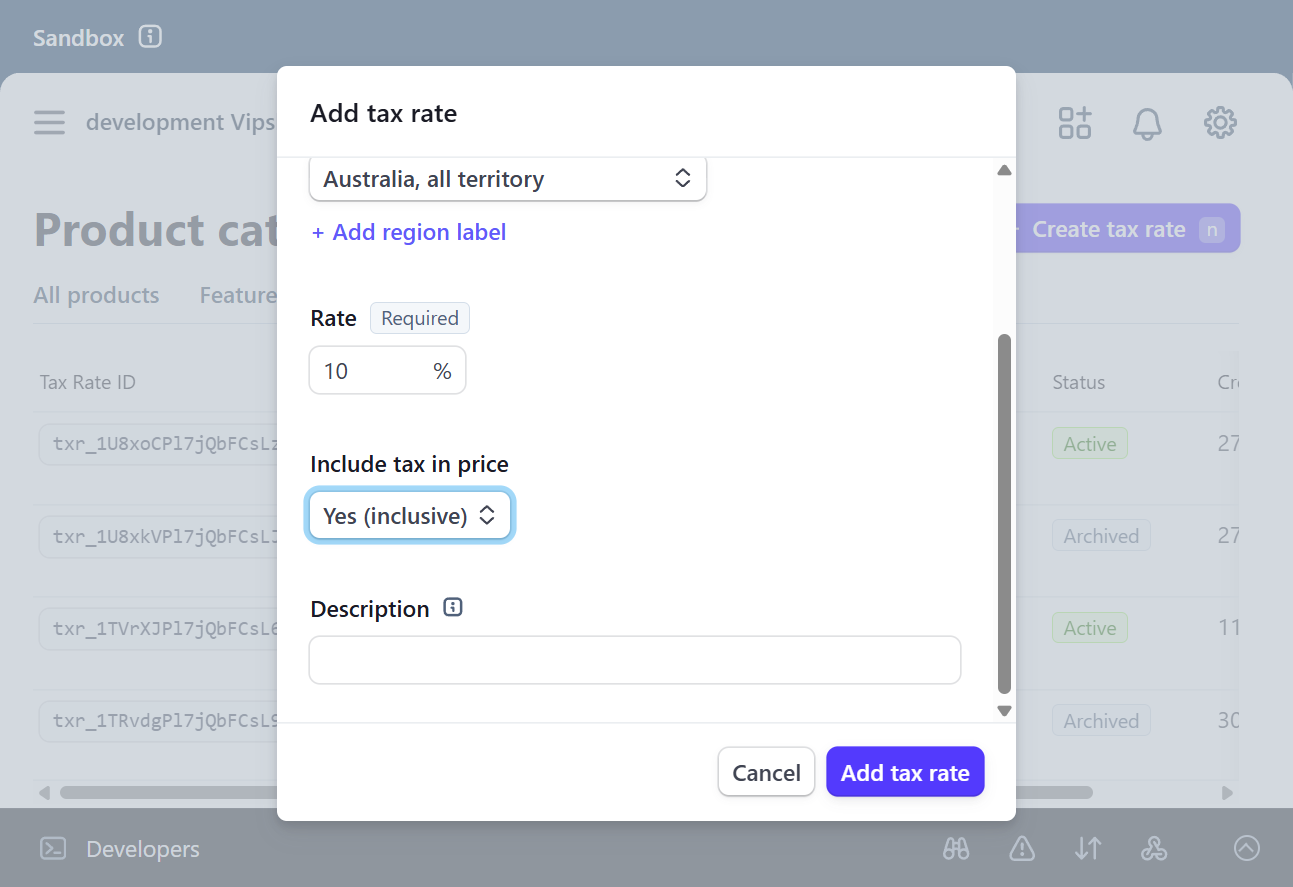The image size is (1293, 887).
Task: Click the Cancel button
Action: point(766,773)
